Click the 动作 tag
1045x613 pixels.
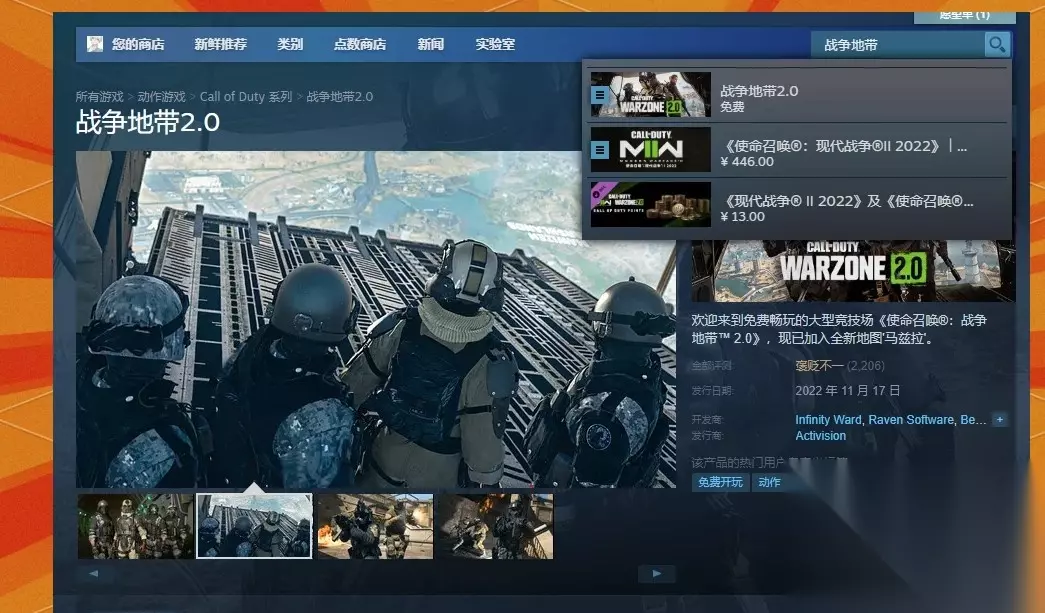pyautogui.click(x=769, y=482)
